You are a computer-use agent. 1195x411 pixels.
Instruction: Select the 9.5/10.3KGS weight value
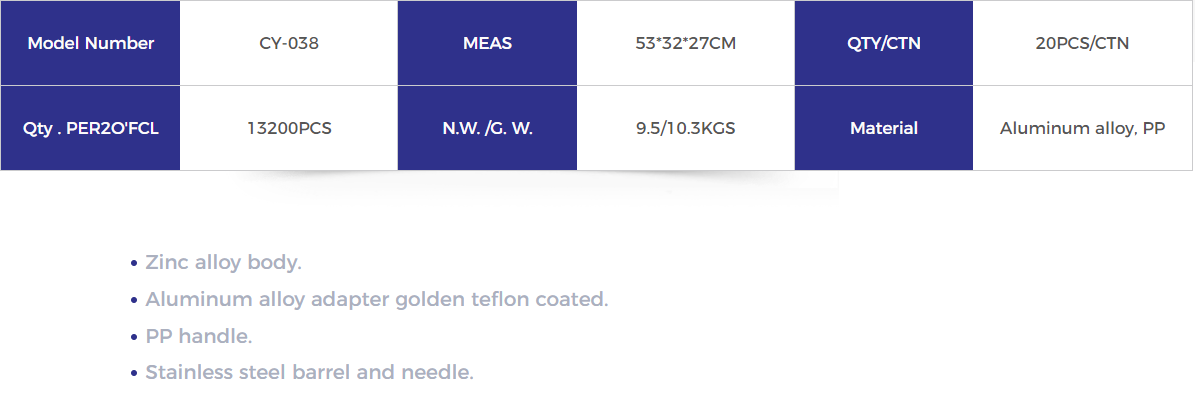tap(686, 128)
